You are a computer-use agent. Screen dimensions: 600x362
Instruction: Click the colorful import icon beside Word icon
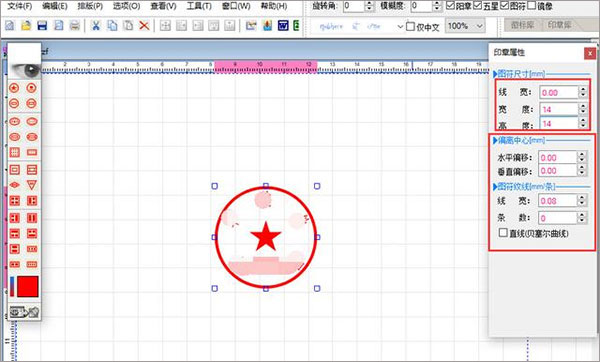pyautogui.click(x=267, y=26)
